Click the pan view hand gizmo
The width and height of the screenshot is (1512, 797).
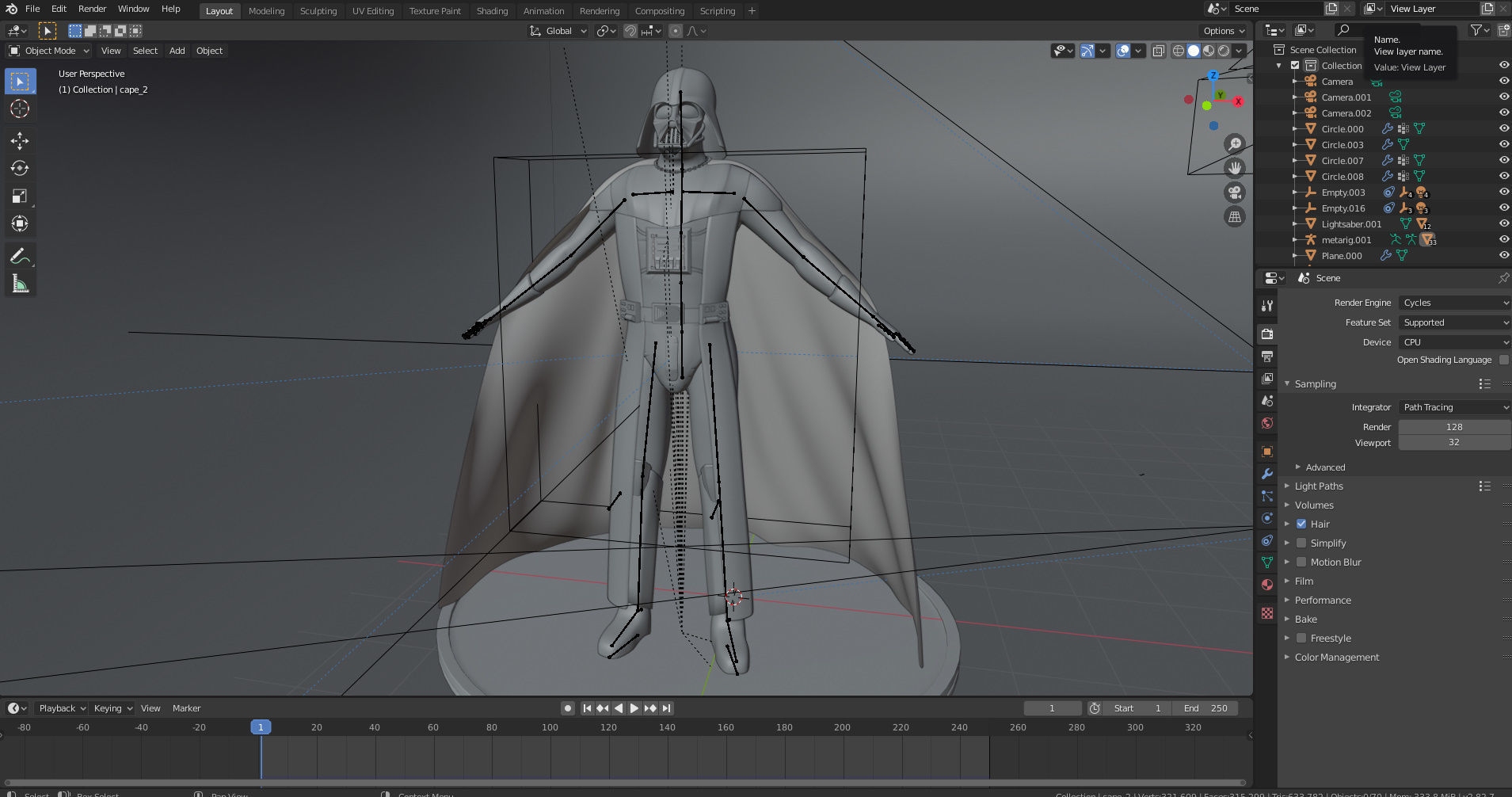(1235, 168)
